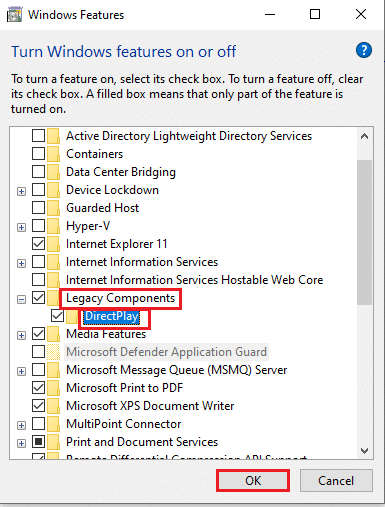Select the Internet Explorer 11 label
This screenshot has width=385, height=507.
116,244
